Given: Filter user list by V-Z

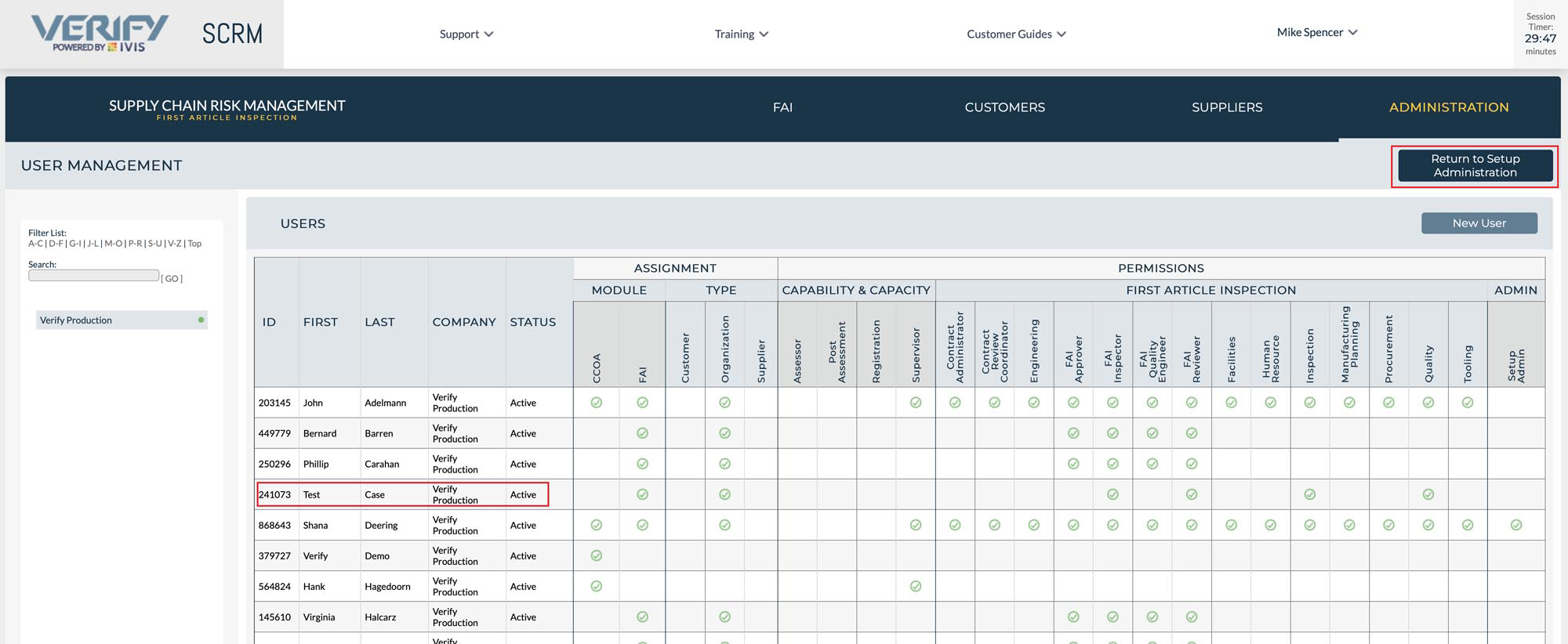Looking at the screenshot, I should pos(175,244).
